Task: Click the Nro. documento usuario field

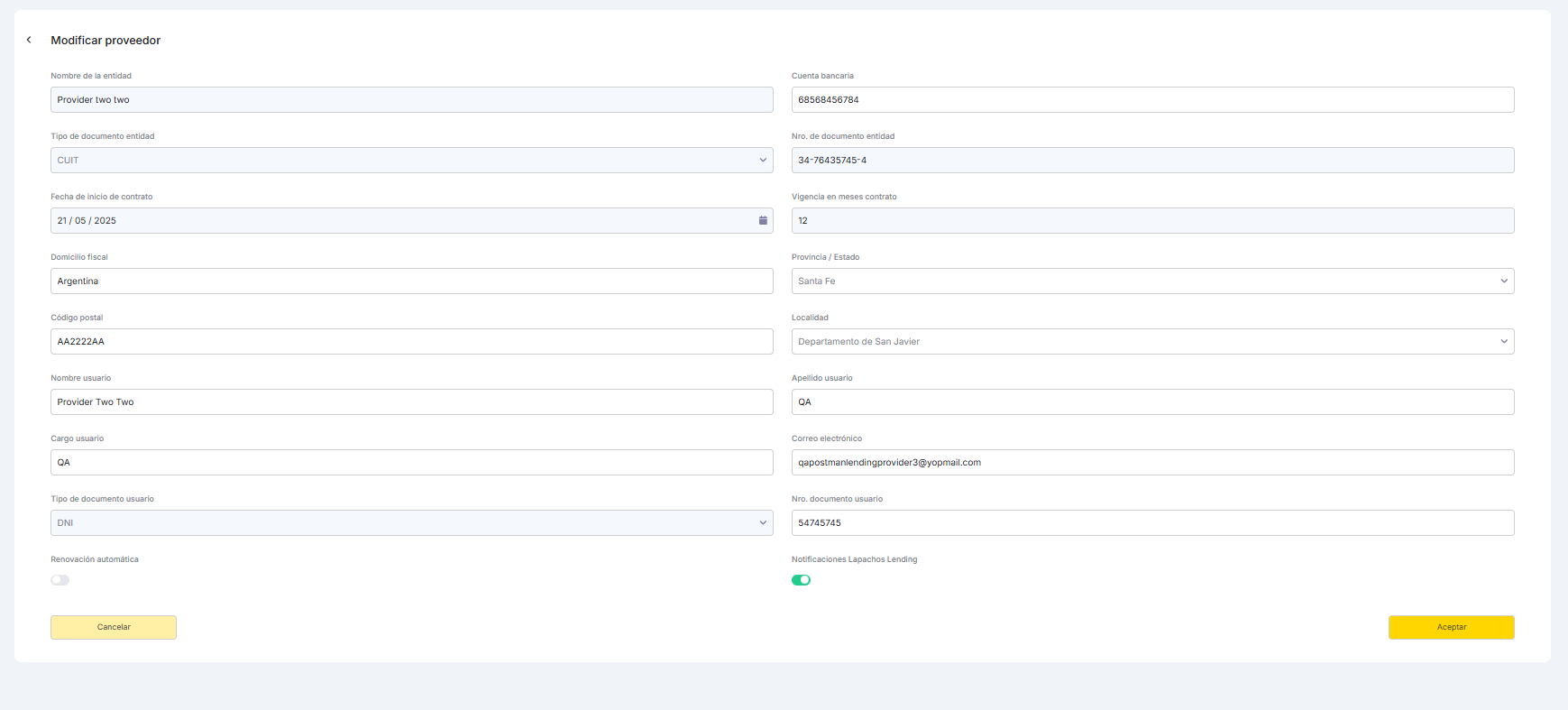Action: (1152, 523)
